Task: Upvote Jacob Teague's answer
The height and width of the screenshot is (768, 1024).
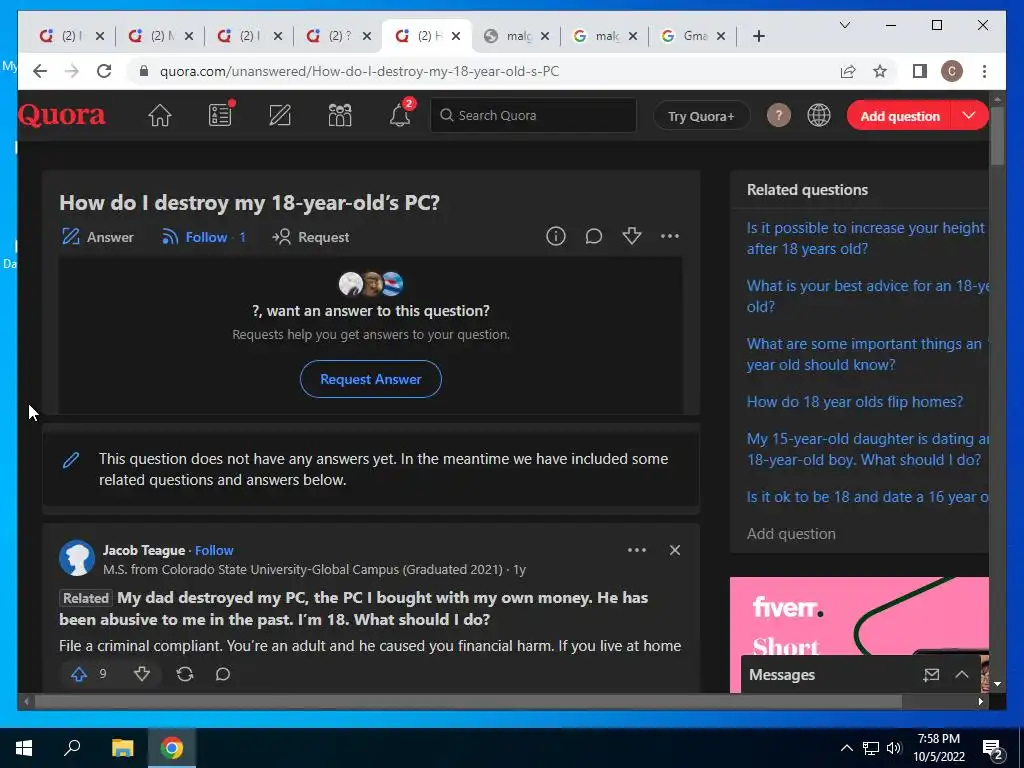Action: pyautogui.click(x=79, y=674)
